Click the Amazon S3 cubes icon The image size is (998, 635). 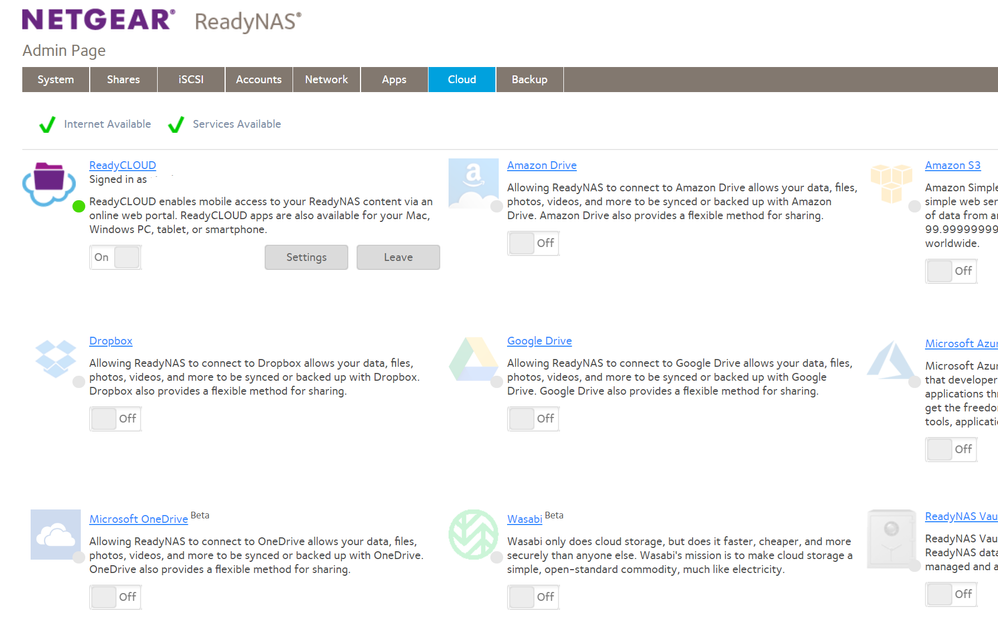click(x=891, y=183)
